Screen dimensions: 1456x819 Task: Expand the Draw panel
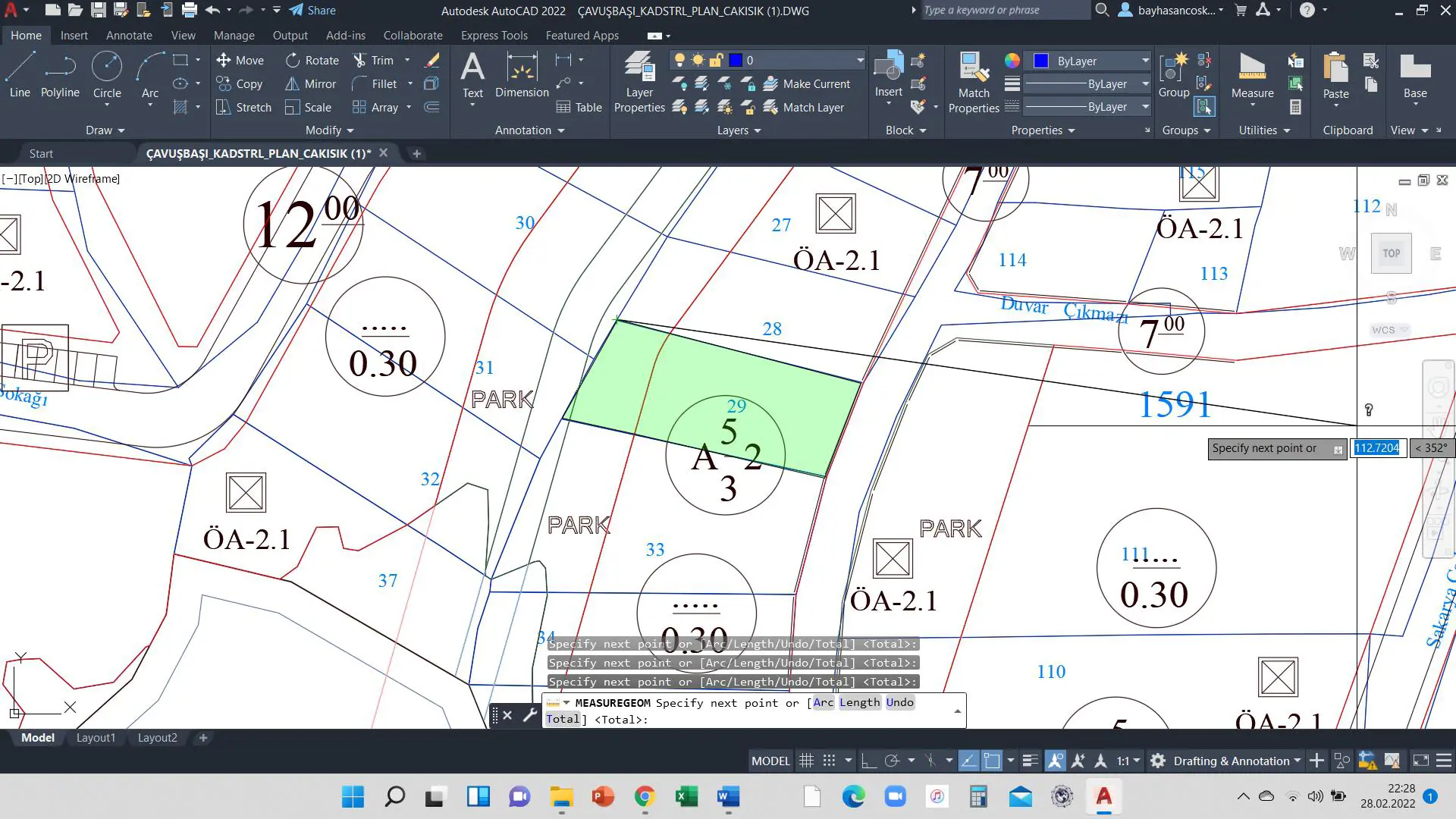click(x=105, y=130)
